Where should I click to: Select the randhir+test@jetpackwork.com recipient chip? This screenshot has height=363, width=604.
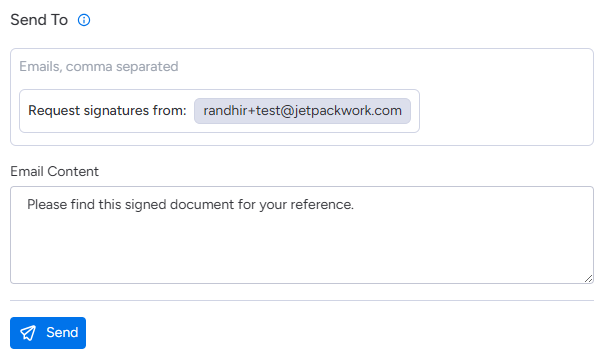coord(302,111)
